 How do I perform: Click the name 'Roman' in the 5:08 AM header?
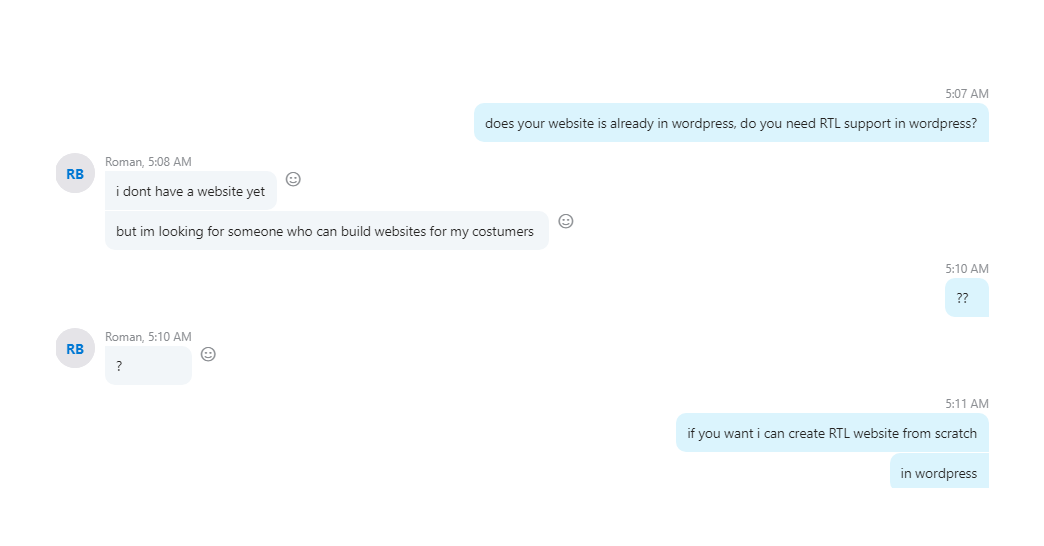click(124, 162)
